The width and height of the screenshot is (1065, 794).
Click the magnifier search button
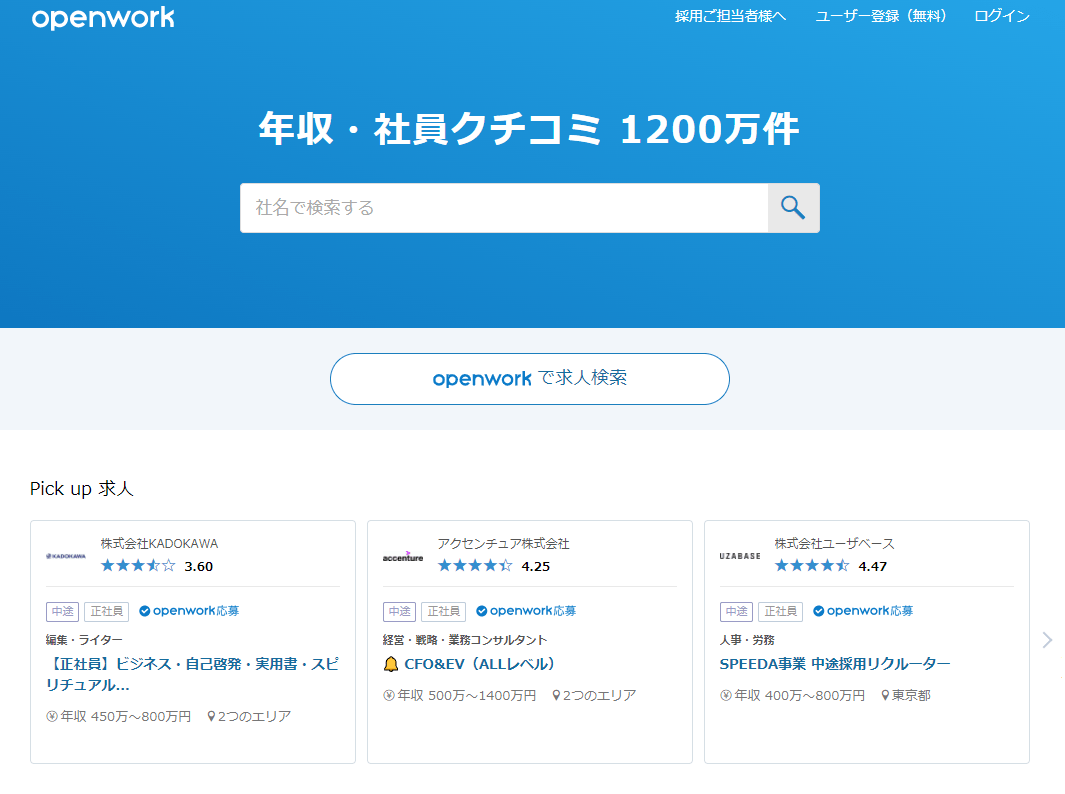point(793,208)
